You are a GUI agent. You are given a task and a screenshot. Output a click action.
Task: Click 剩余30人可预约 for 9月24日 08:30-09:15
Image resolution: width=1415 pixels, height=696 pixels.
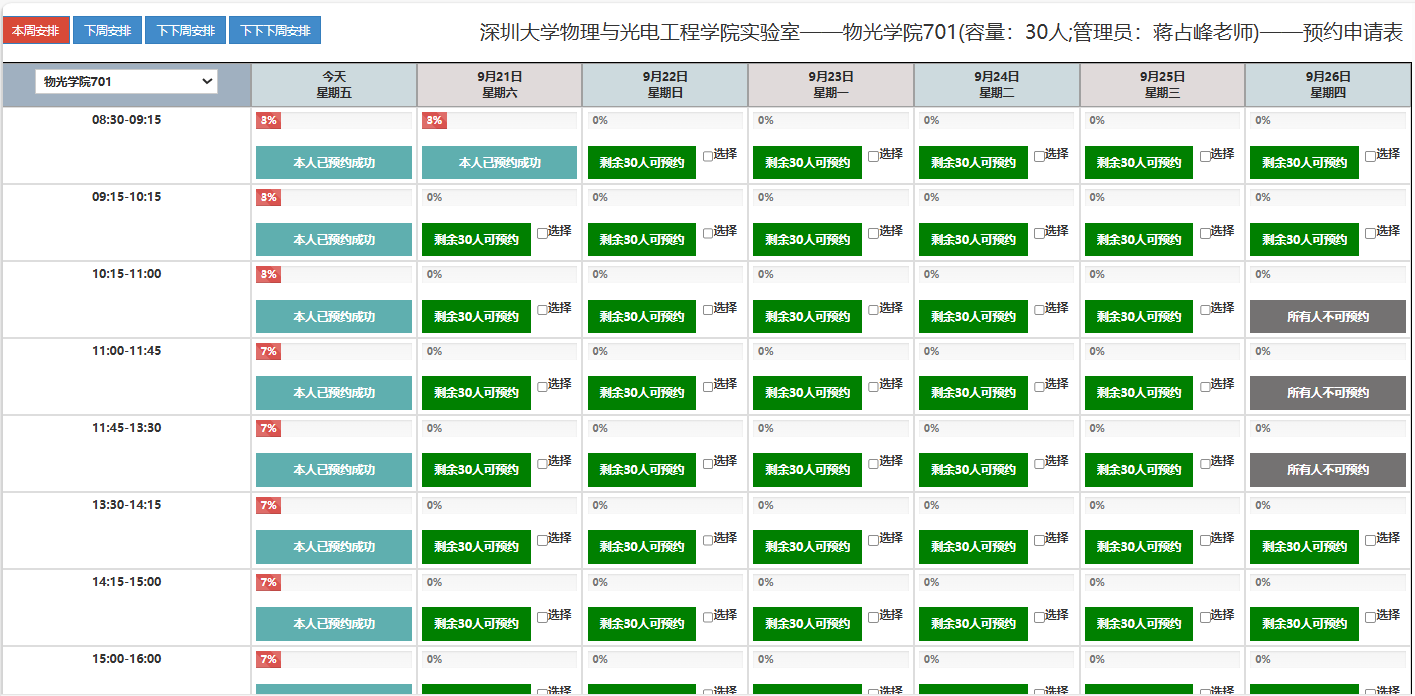pyautogui.click(x=973, y=163)
